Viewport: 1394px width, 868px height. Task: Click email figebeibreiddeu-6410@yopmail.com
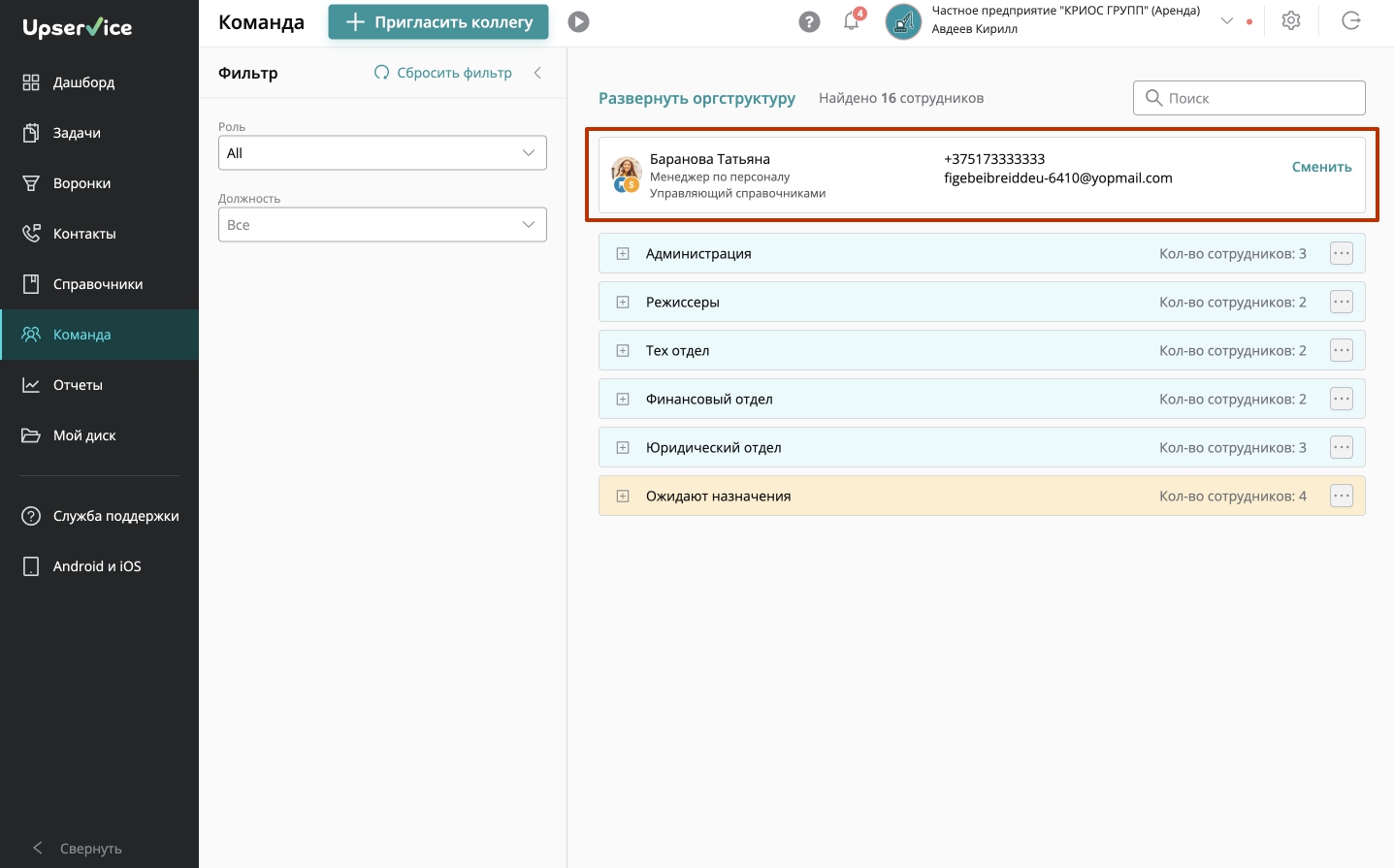tap(1058, 178)
